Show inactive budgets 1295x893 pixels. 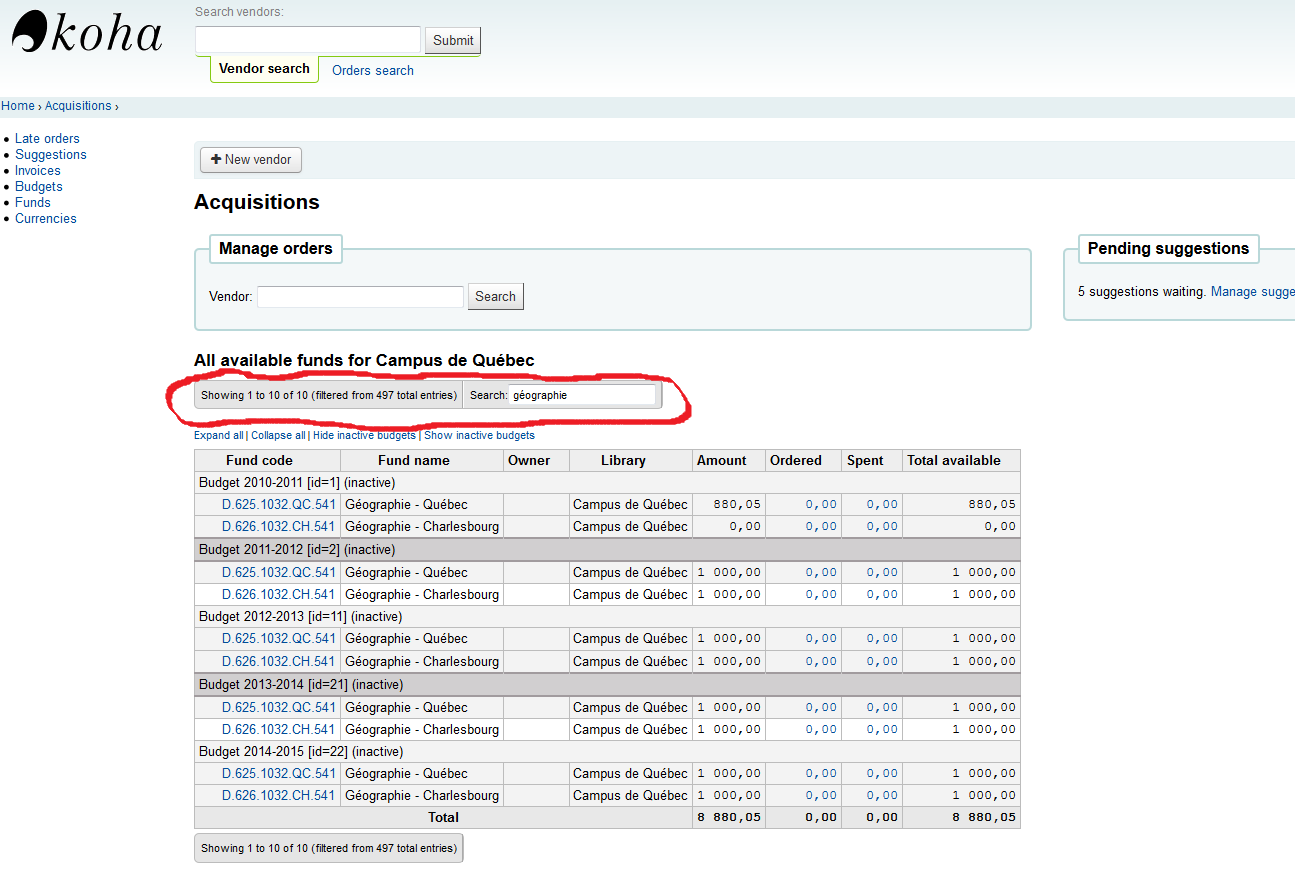tap(479, 436)
